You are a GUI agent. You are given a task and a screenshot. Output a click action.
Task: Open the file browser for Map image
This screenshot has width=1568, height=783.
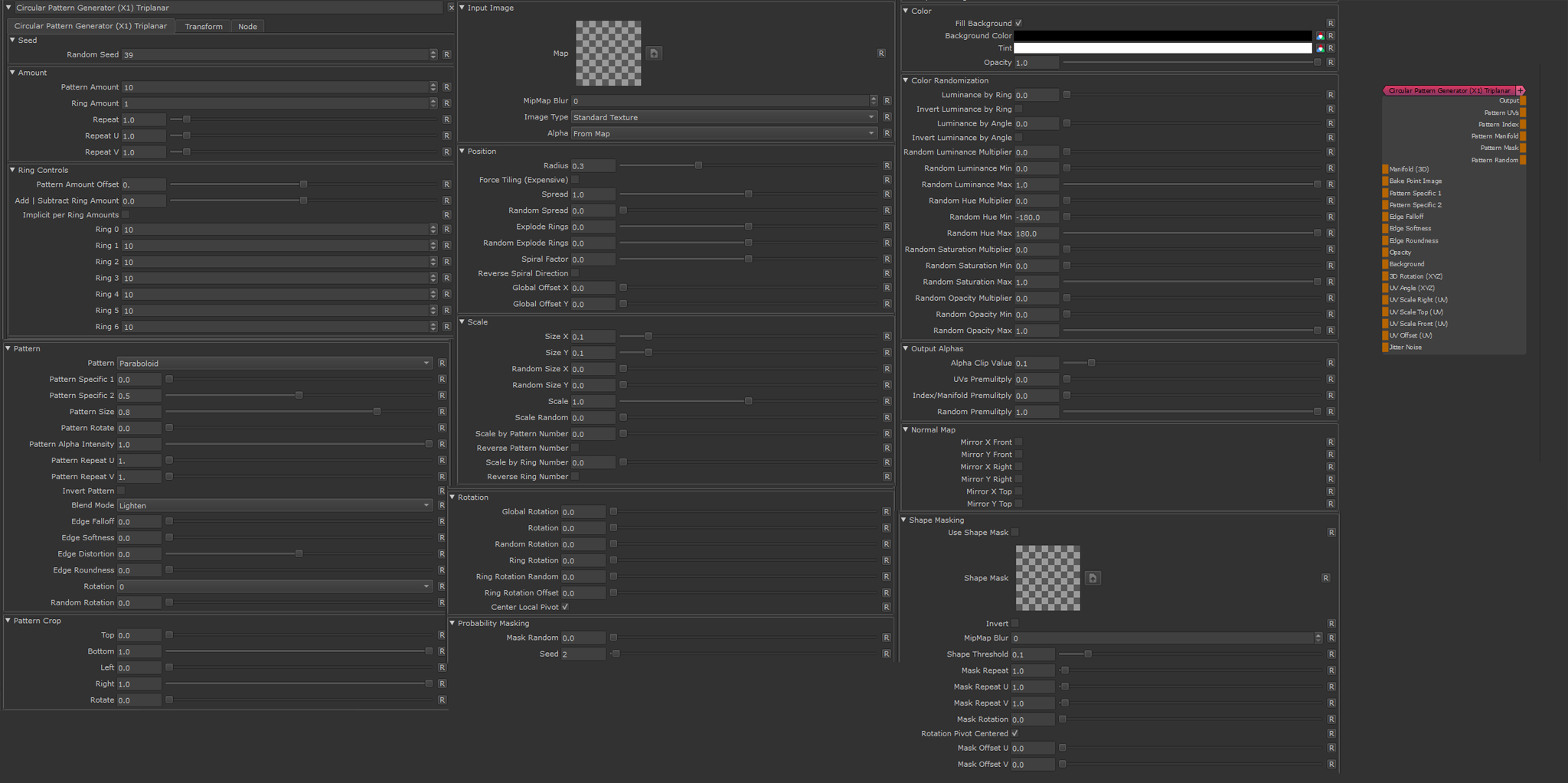[654, 54]
